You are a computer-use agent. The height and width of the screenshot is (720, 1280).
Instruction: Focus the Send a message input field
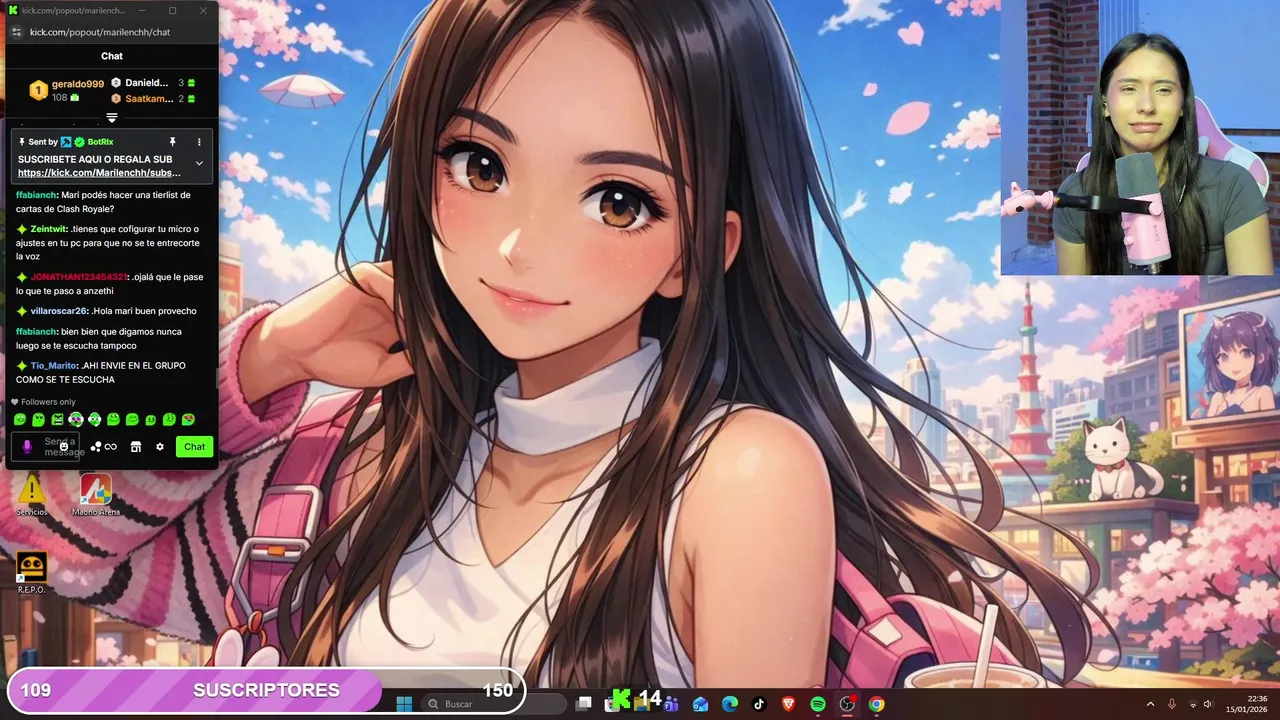(x=46, y=447)
